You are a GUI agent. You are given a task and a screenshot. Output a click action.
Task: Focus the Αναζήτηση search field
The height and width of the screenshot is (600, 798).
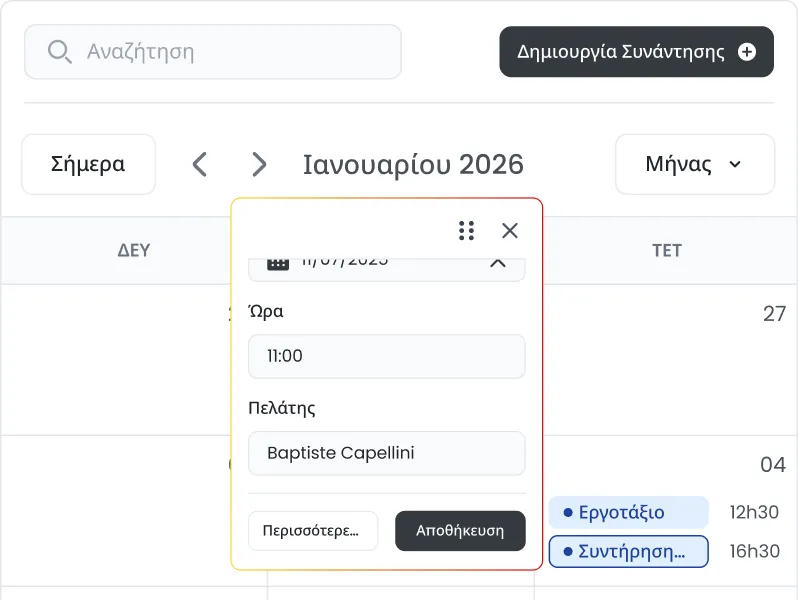point(213,52)
